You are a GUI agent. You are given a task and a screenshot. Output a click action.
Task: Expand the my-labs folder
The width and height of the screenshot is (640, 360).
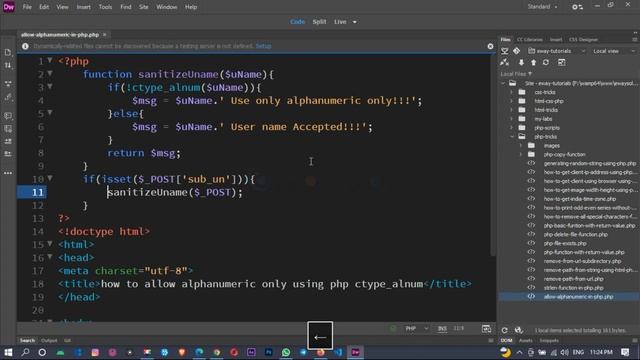click(x=511, y=119)
